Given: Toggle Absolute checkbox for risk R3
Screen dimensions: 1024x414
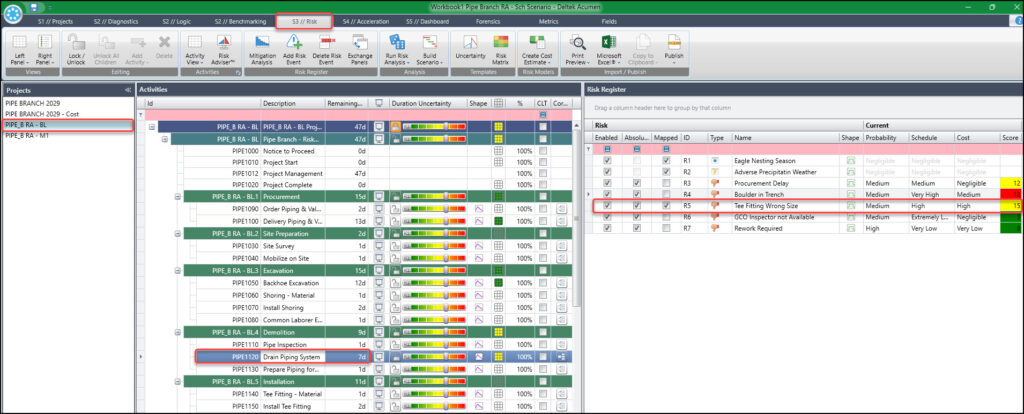Looking at the screenshot, I should pyautogui.click(x=637, y=183).
